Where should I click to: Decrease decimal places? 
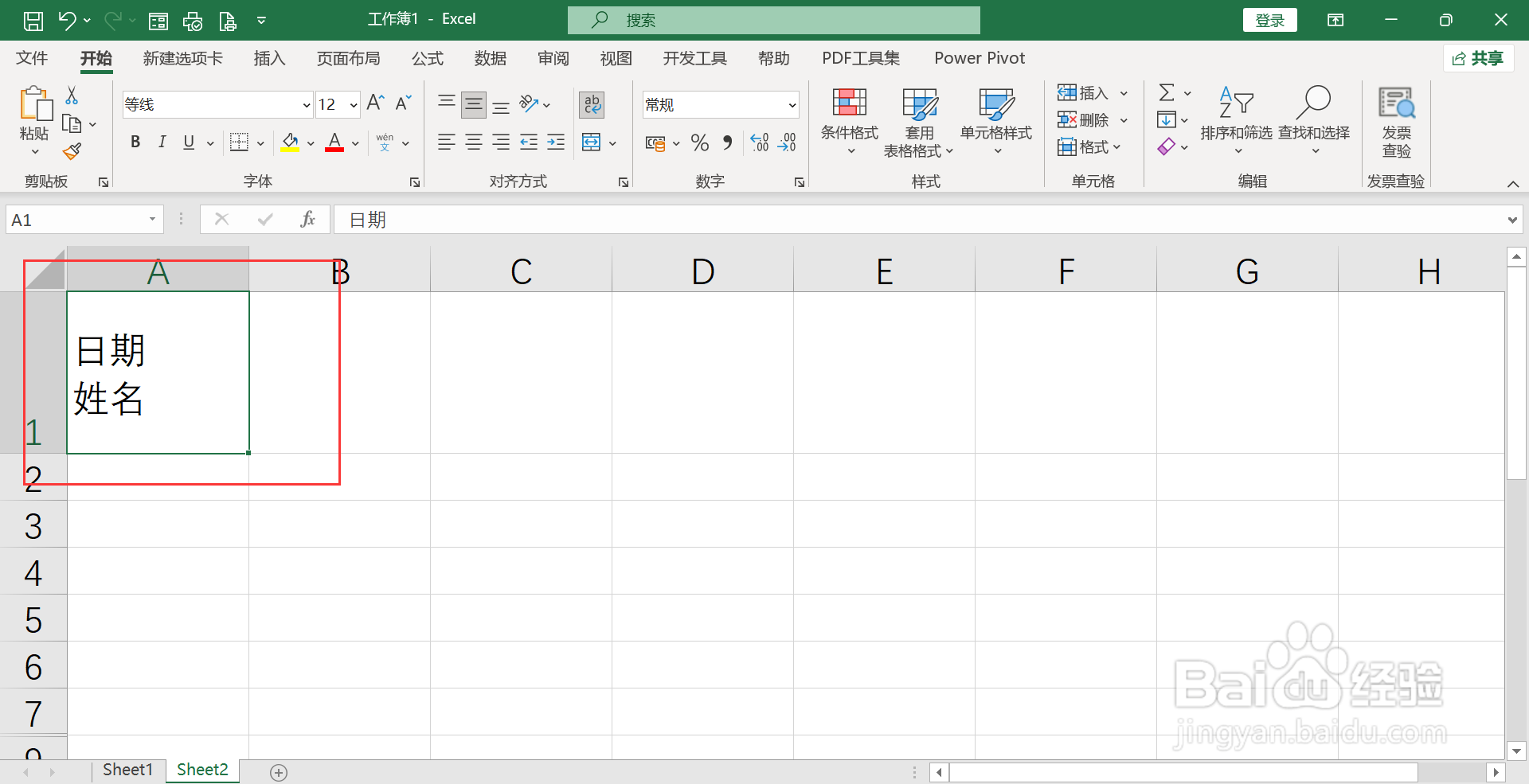[x=787, y=142]
